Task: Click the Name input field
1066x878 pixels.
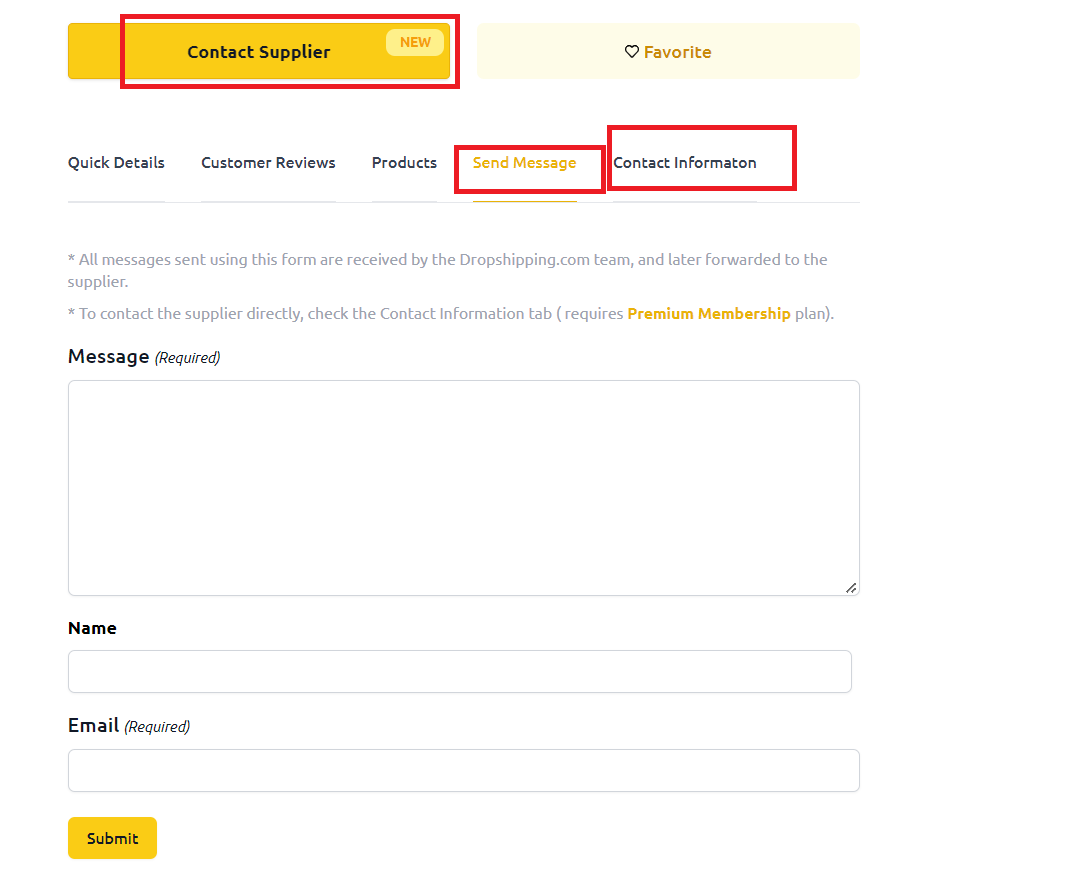Action: coord(460,671)
